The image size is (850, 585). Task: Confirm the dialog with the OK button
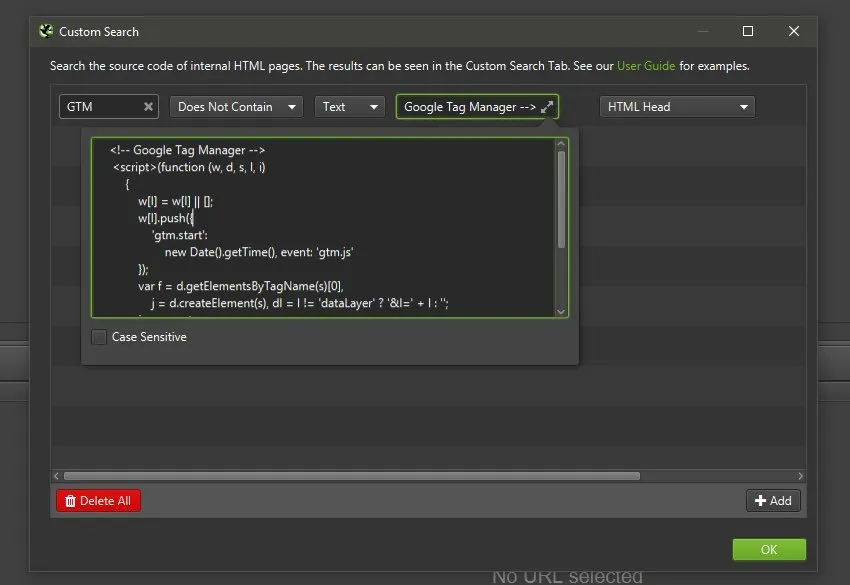click(768, 549)
